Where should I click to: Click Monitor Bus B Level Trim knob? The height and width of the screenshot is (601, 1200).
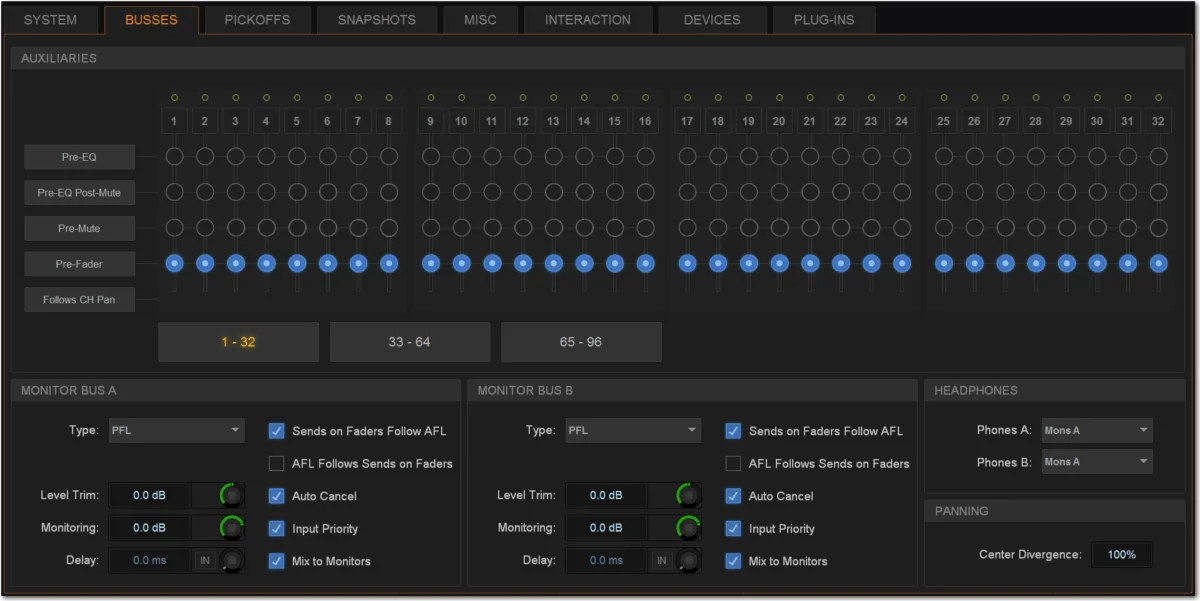click(x=689, y=495)
